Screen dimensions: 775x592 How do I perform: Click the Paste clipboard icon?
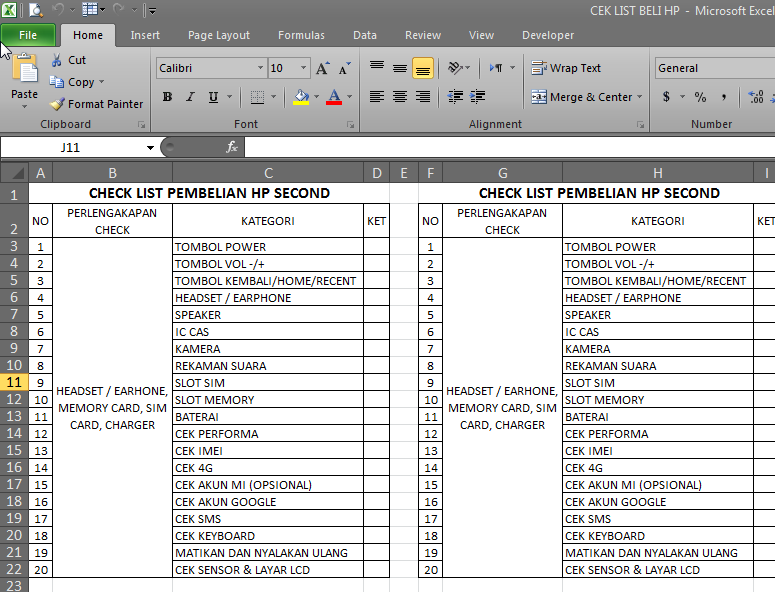[x=25, y=69]
